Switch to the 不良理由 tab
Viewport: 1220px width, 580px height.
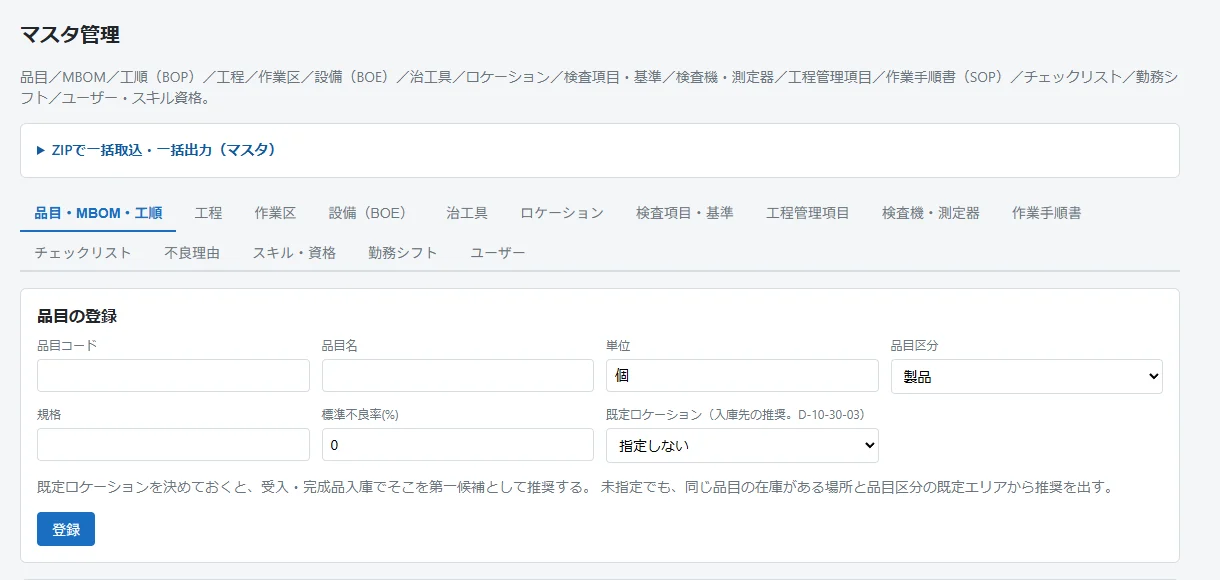[x=192, y=253]
